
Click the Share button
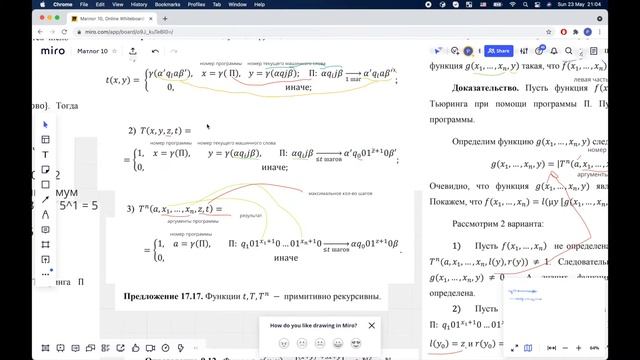coord(498,51)
